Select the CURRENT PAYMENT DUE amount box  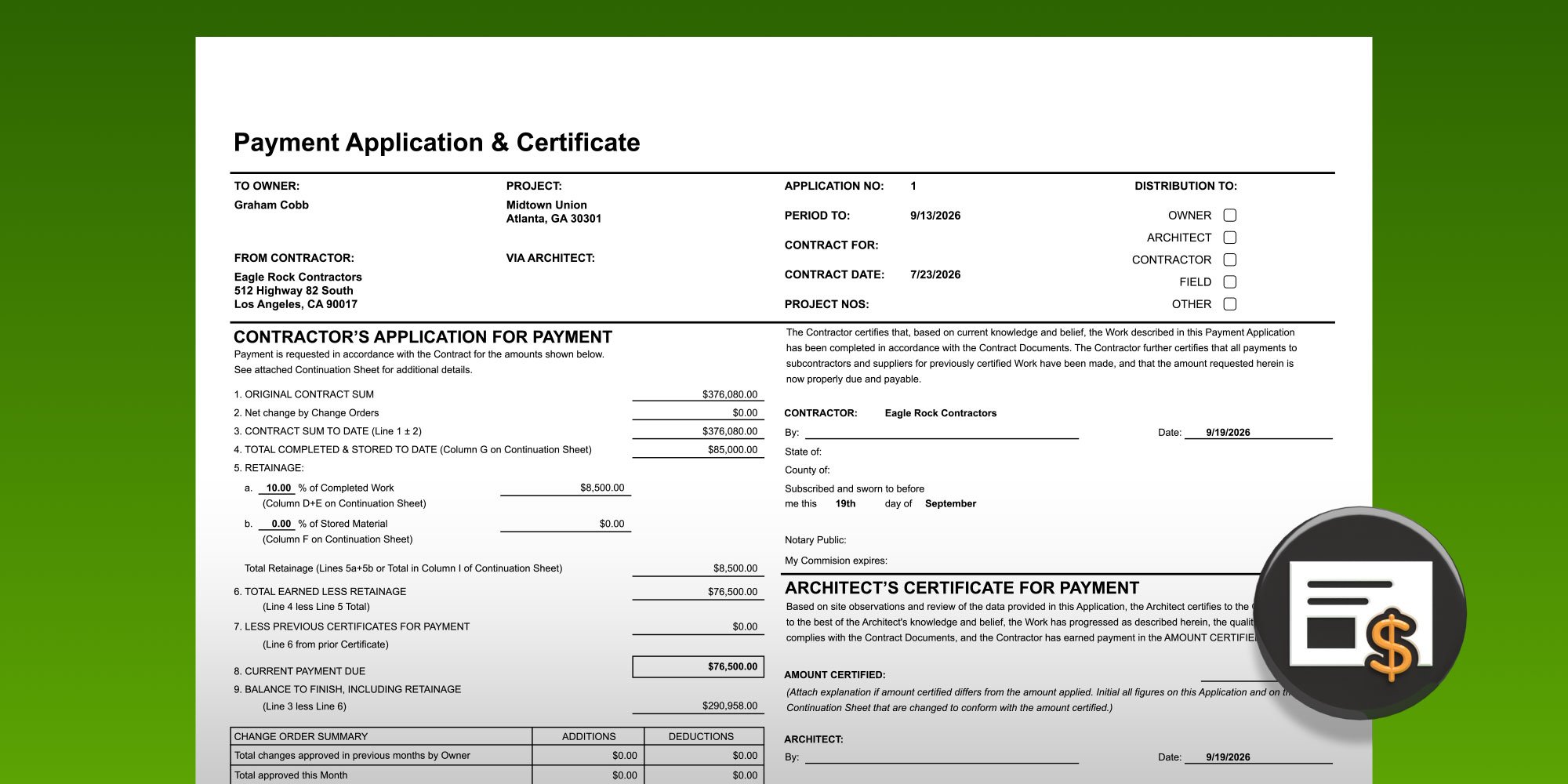tap(698, 666)
